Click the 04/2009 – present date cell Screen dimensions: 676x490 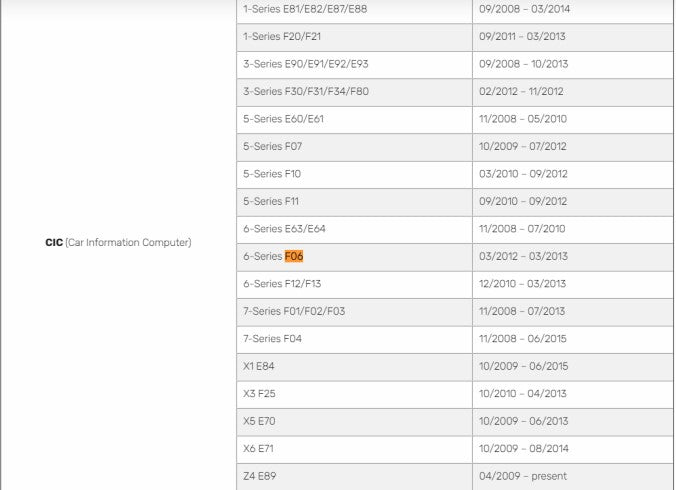(x=523, y=476)
